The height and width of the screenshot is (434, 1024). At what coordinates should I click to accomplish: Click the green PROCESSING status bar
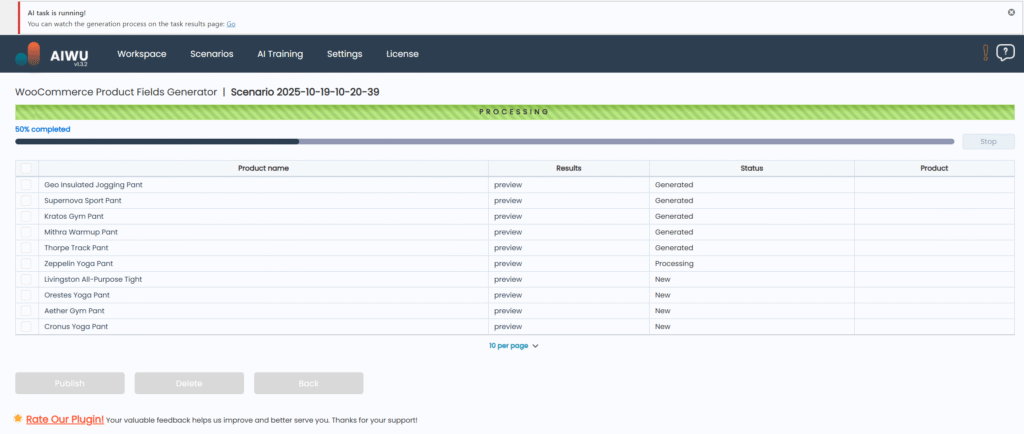tap(515, 112)
